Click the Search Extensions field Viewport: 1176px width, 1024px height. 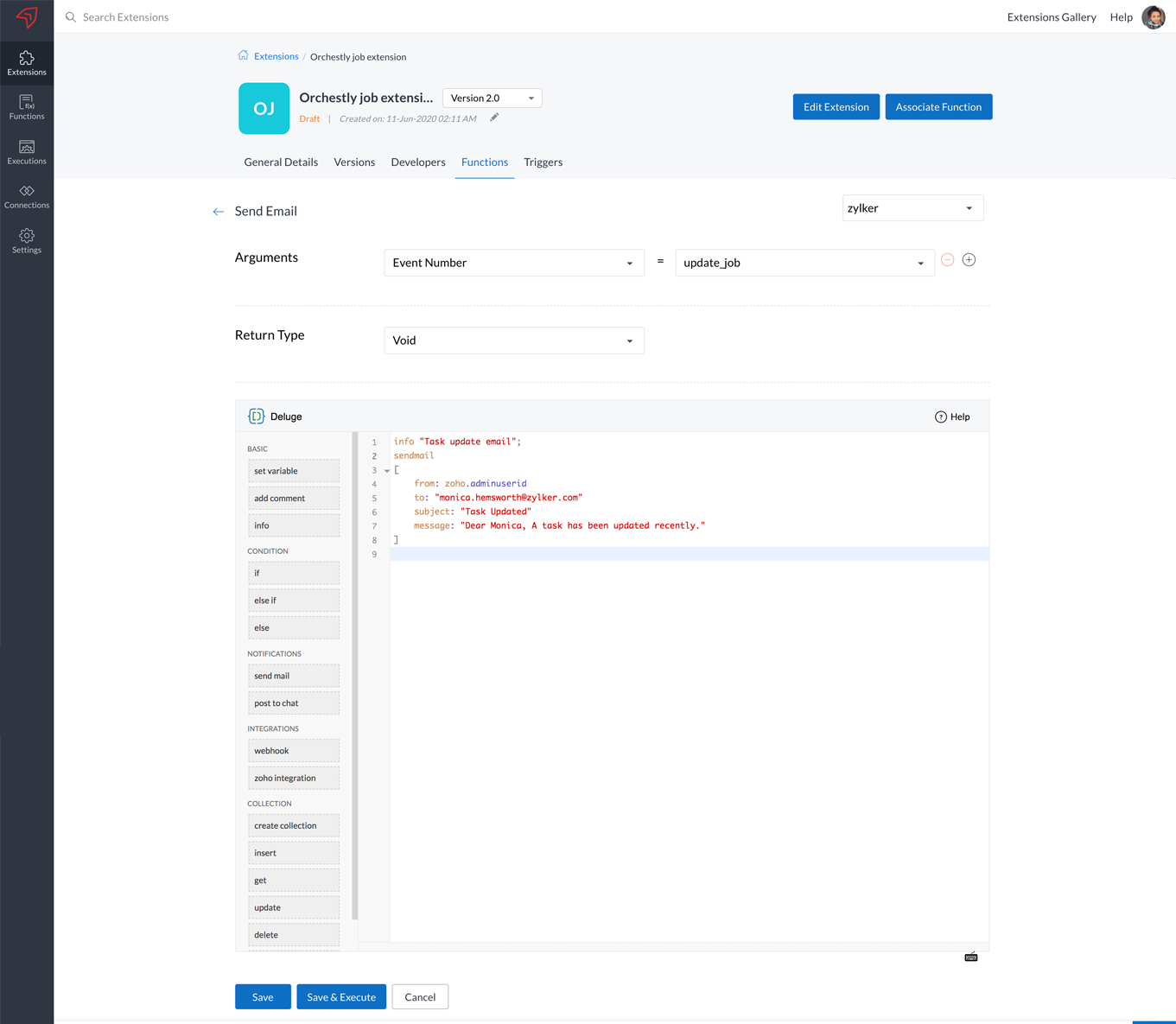[x=125, y=17]
